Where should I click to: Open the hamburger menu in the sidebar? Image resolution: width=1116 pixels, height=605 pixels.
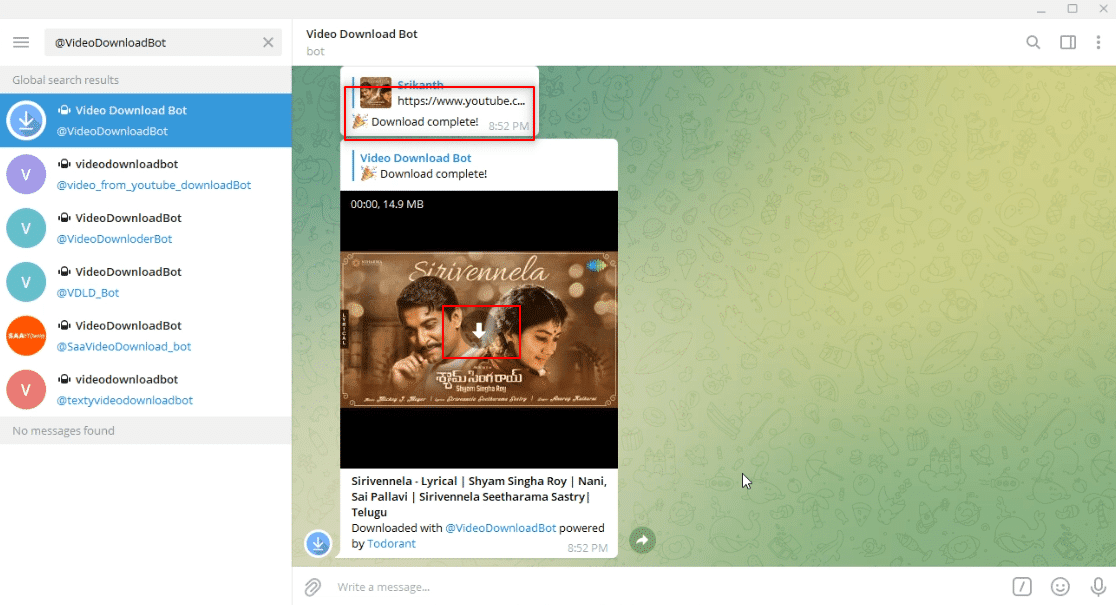pos(20,42)
